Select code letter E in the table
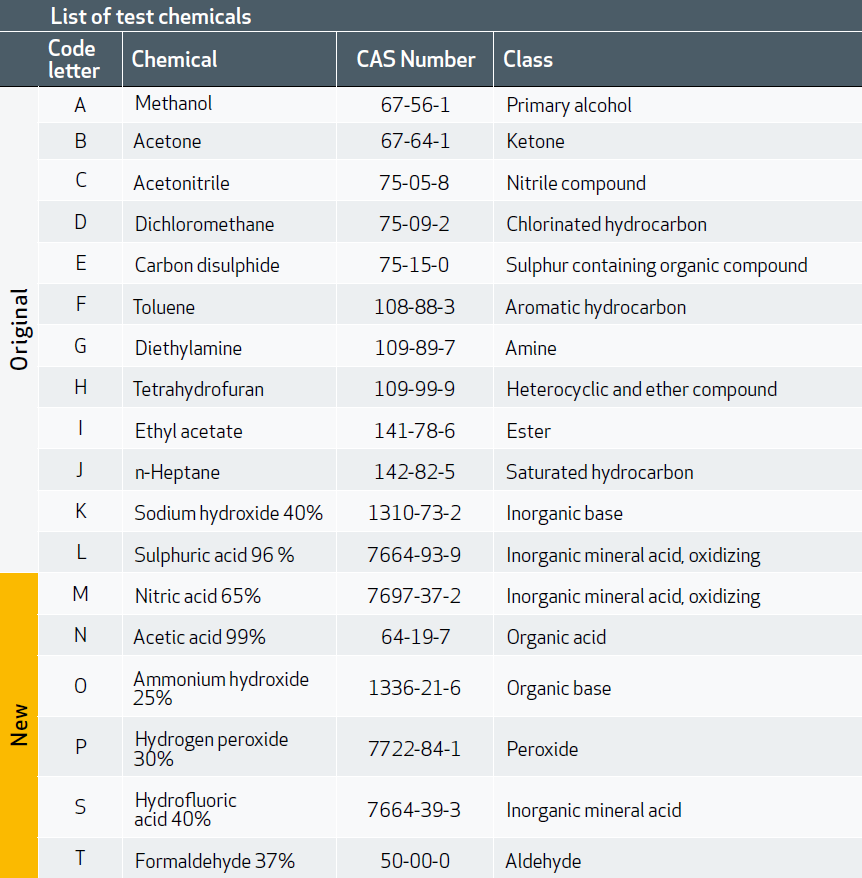The width and height of the screenshot is (862, 878). [x=81, y=264]
